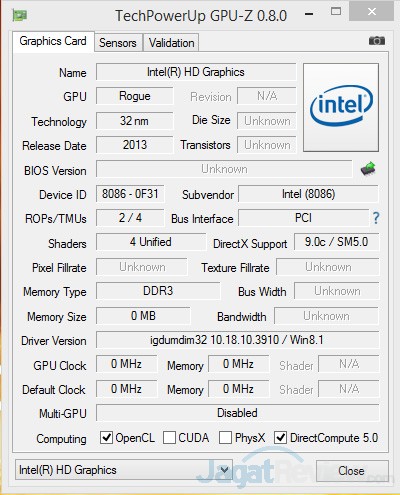Viewport: 400px width, 495px height.
Task: Toggle the PhysX checkbox
Action: coord(225,437)
